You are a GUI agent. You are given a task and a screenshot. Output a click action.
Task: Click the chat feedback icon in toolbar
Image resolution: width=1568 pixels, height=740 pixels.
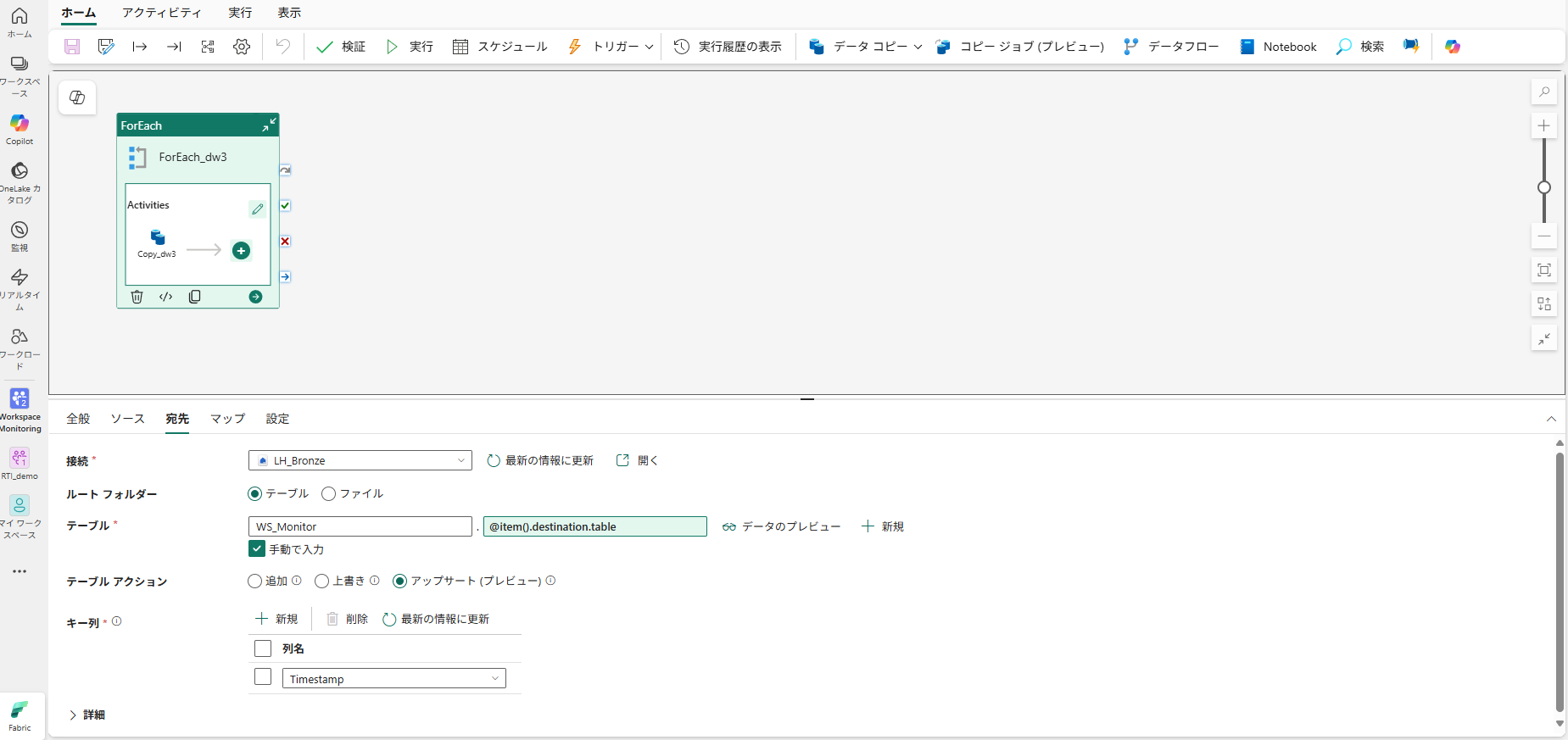coord(1411,47)
